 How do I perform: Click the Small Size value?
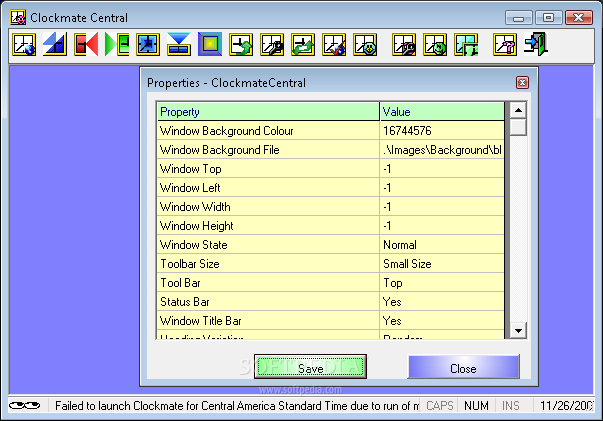[407, 264]
